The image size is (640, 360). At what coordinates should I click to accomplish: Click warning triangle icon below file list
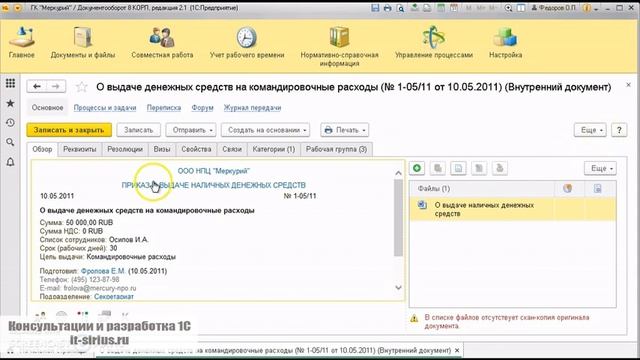414,318
